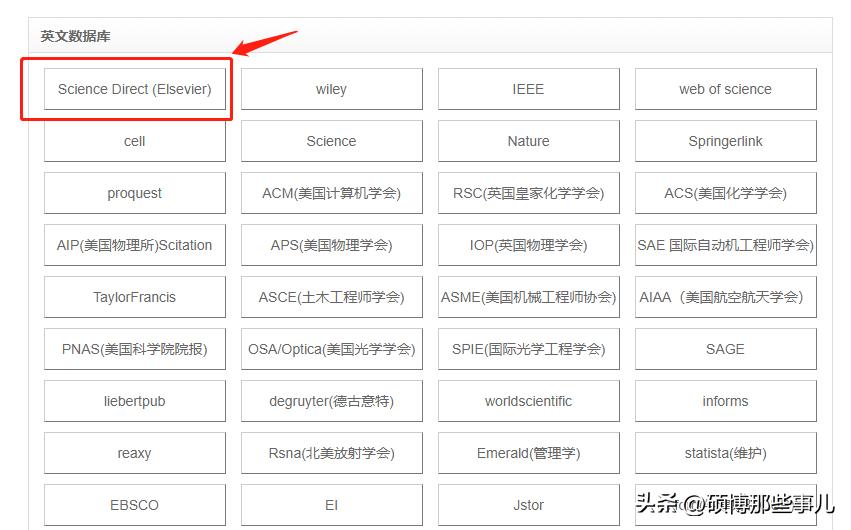Open SPIE(国际光学工程学会) database
Screen dimensions: 851x530
529,349
